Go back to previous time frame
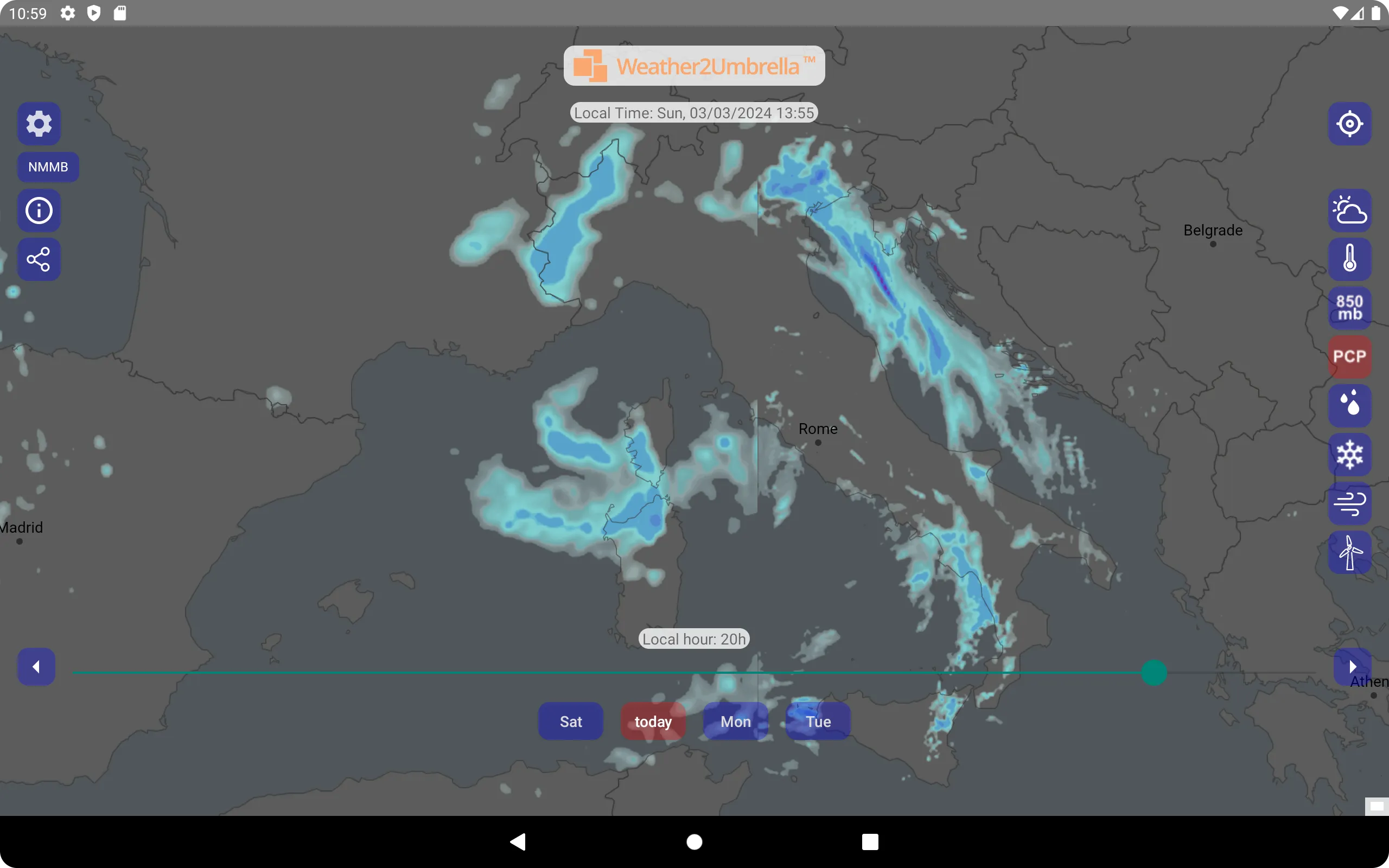The height and width of the screenshot is (868, 1389). click(37, 667)
